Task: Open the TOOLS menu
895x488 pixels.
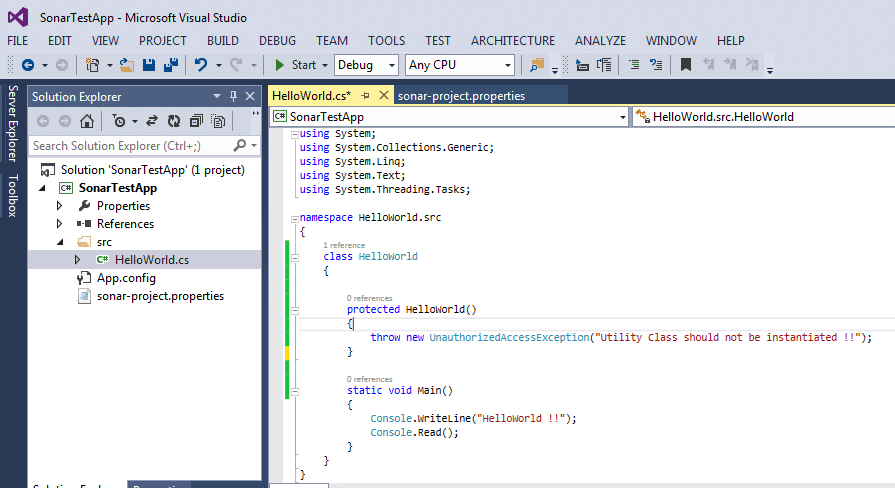Action: (x=386, y=41)
